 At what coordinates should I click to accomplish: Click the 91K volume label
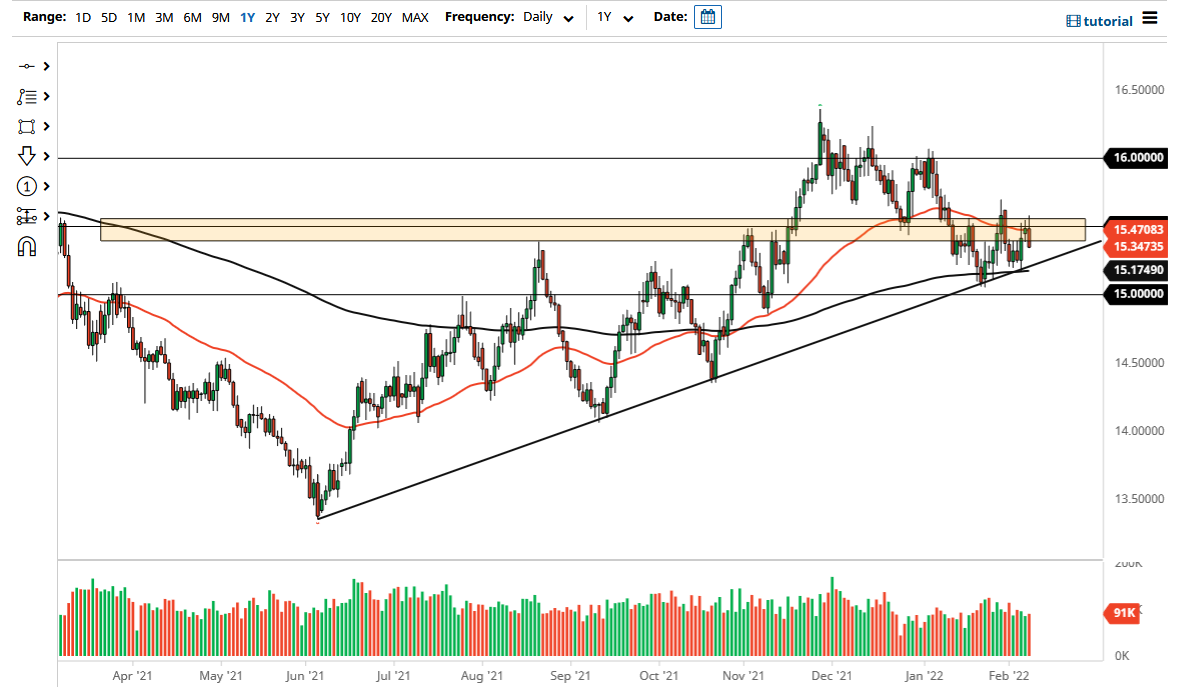coord(1123,613)
